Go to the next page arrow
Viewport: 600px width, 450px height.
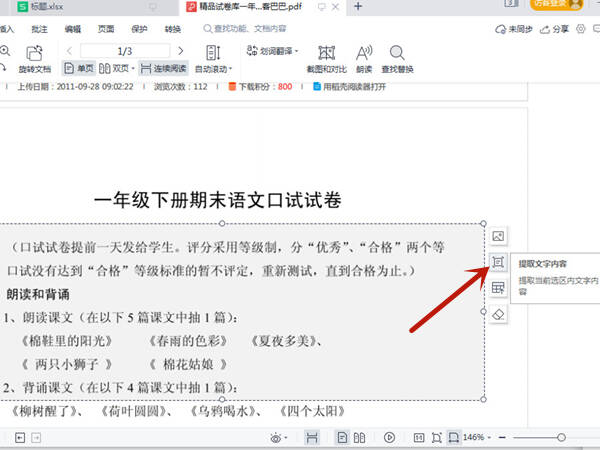[x=181, y=51]
